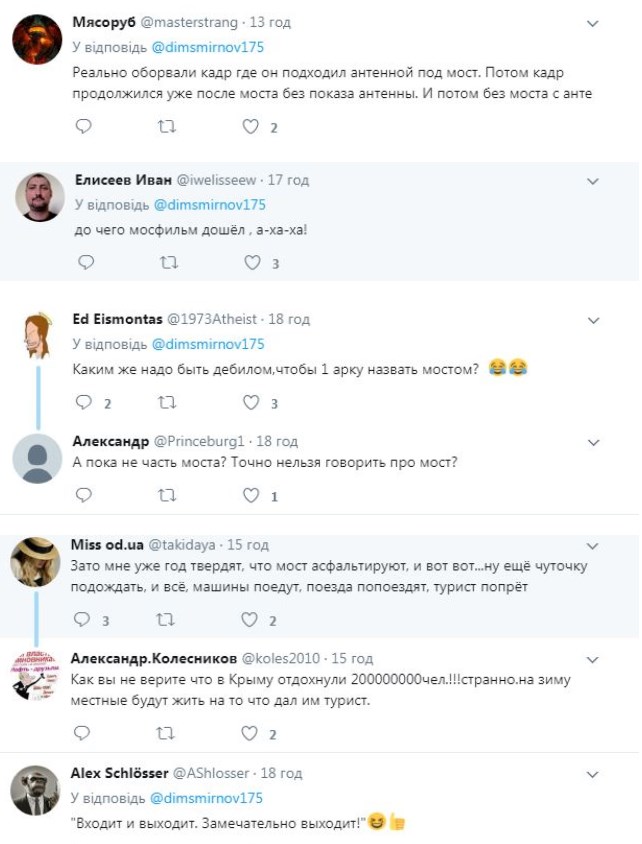Screen dimensions: 642x844
Task: Retweet Мясоруб's tweet about the antenna
Action: click(x=169, y=127)
